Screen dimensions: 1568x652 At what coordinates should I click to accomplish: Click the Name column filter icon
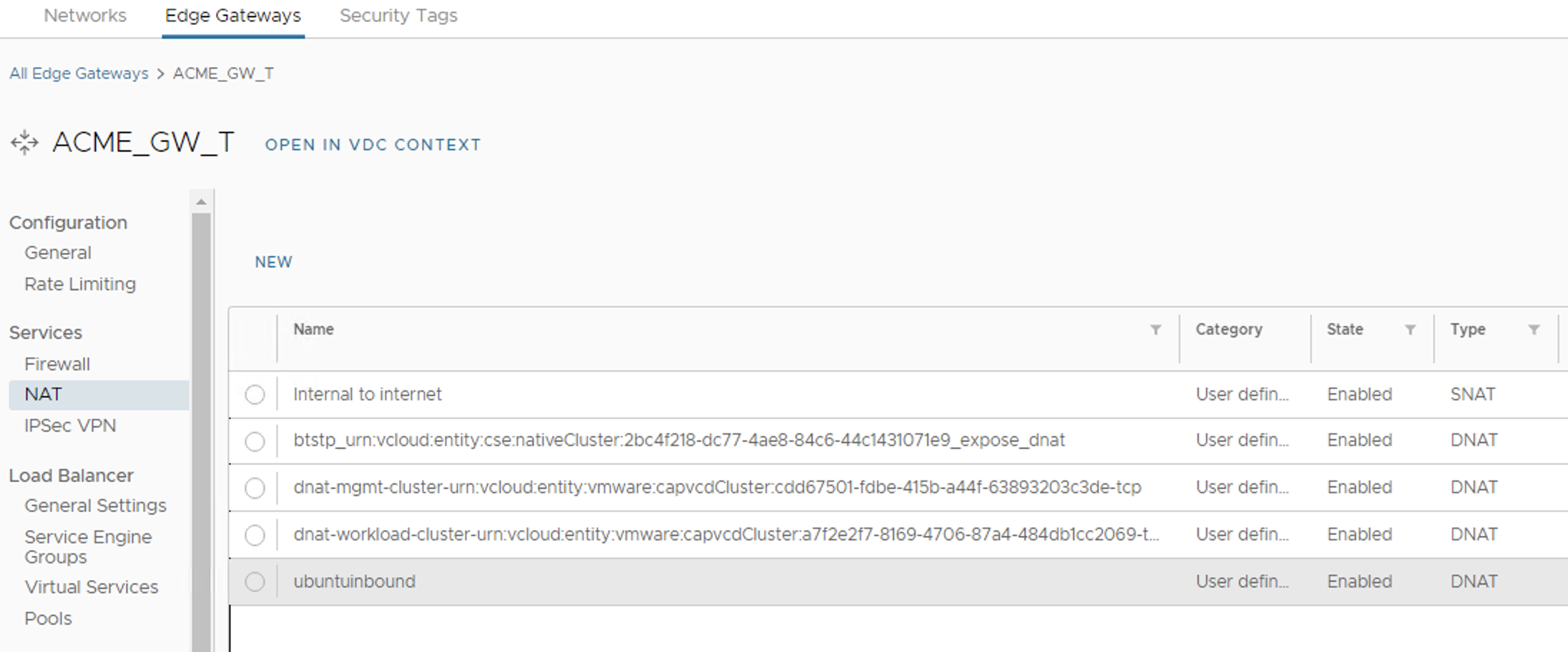1155,330
